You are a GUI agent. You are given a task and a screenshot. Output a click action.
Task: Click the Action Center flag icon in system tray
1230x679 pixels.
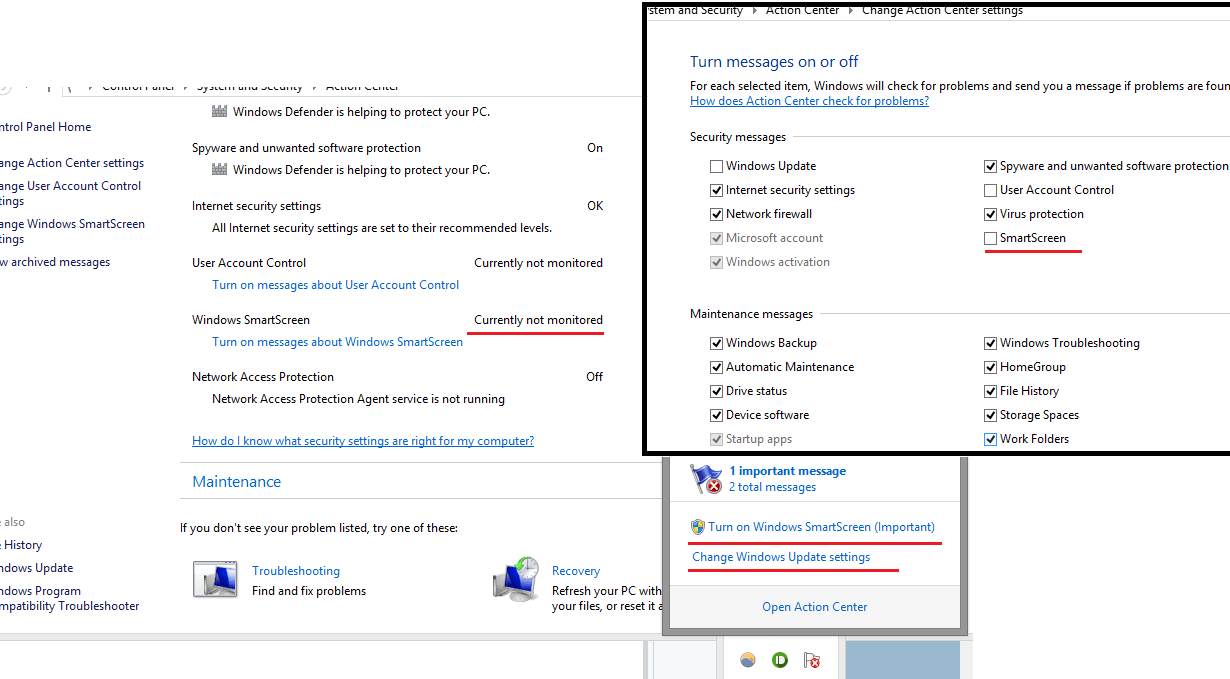point(812,660)
